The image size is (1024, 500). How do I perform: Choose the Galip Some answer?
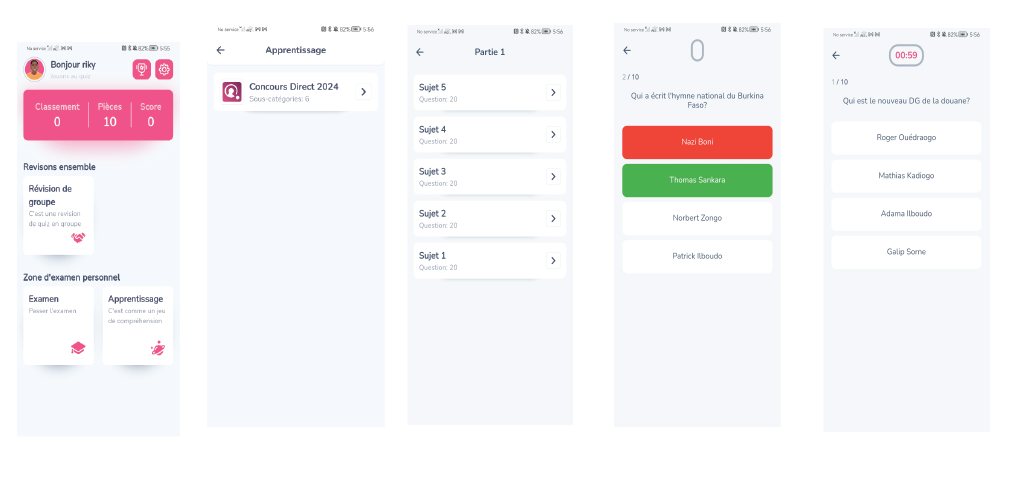coord(906,252)
